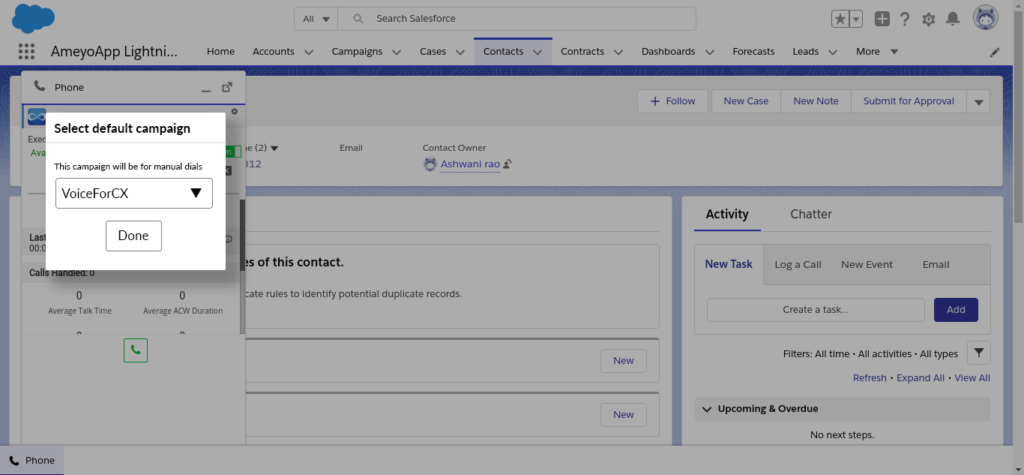
Task: Expand the Cases tab chevron
Action: click(460, 52)
